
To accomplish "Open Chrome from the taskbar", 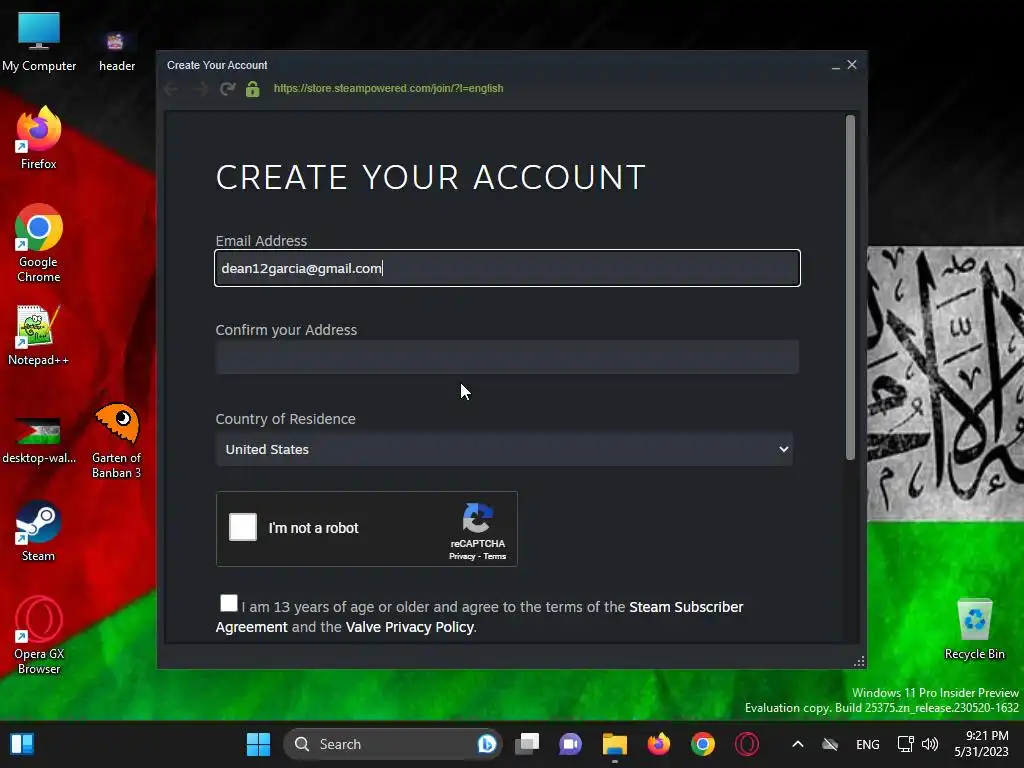I will 703,744.
